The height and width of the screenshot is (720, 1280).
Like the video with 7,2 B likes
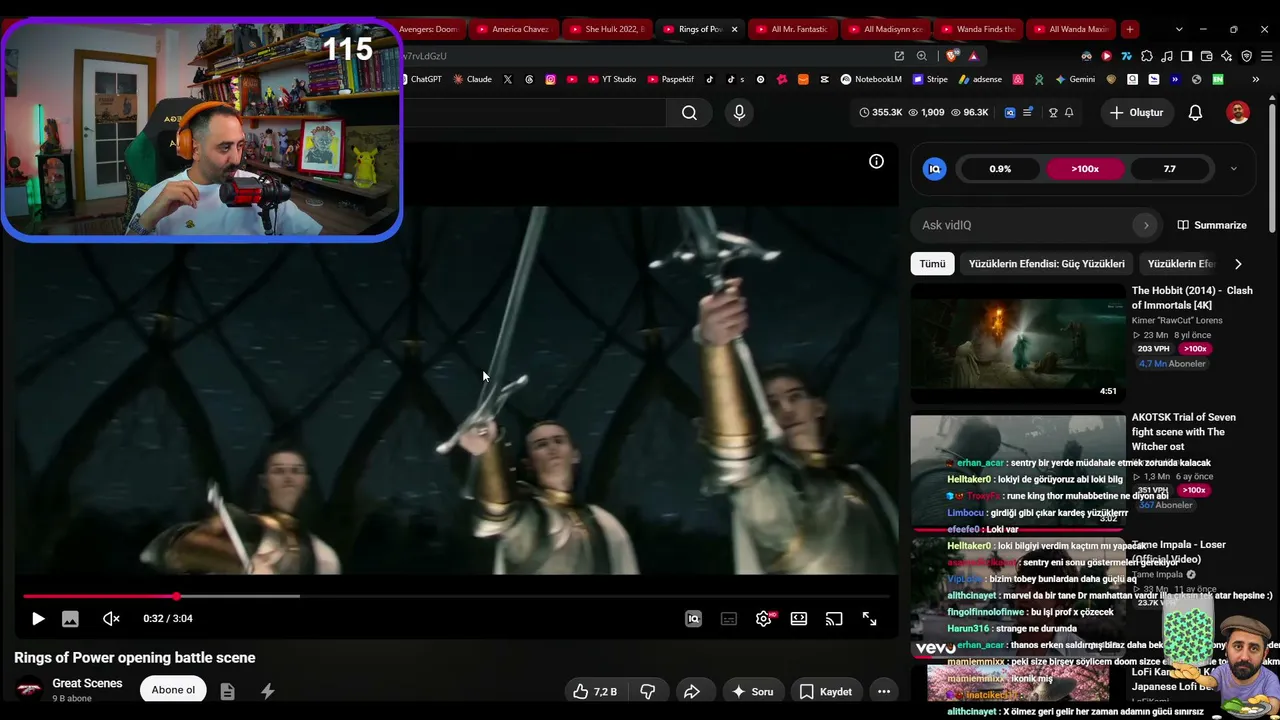click(595, 691)
